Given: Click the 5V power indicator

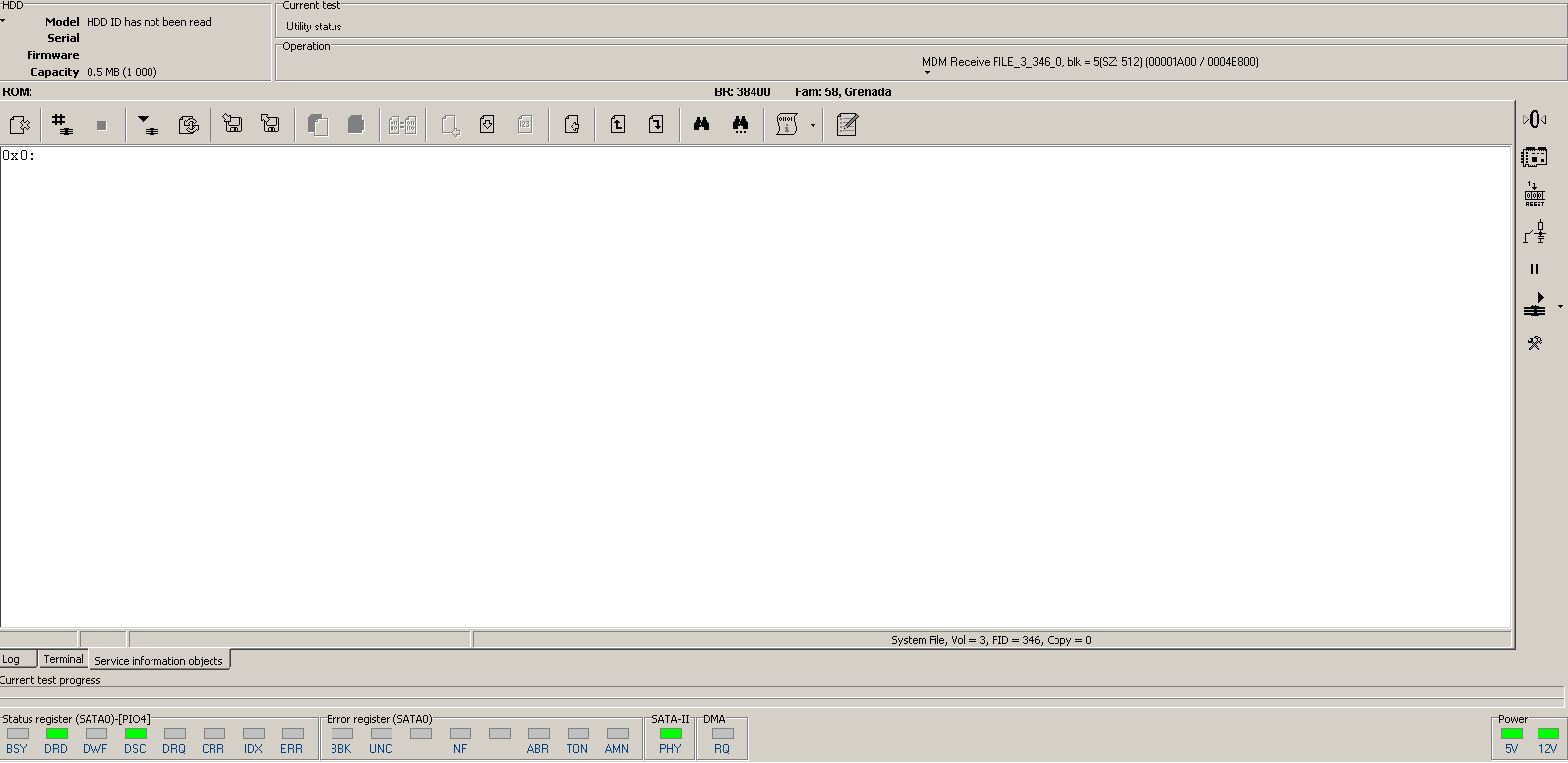Looking at the screenshot, I should [1512, 734].
